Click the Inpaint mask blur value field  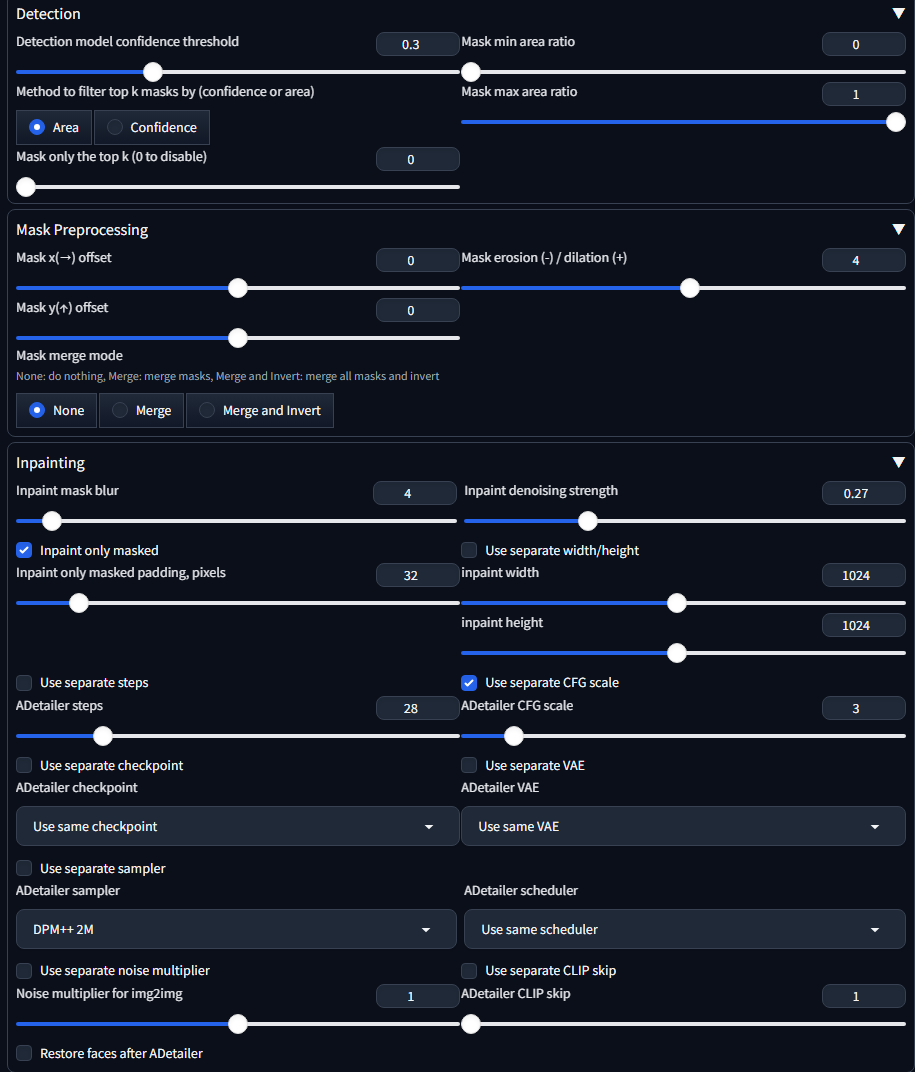click(x=414, y=493)
